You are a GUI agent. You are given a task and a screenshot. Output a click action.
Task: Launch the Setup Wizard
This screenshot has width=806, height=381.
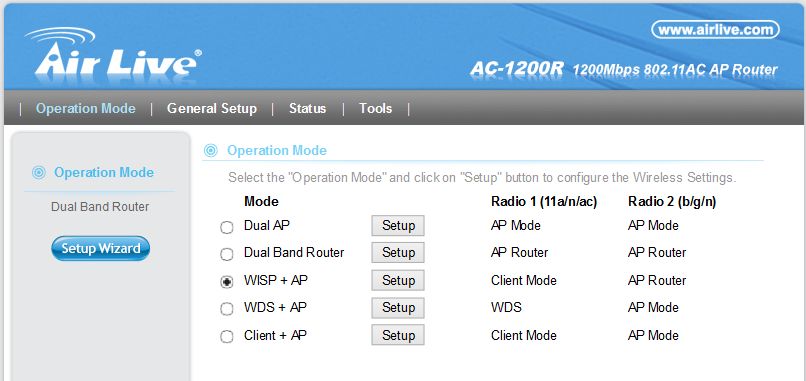[x=101, y=248]
